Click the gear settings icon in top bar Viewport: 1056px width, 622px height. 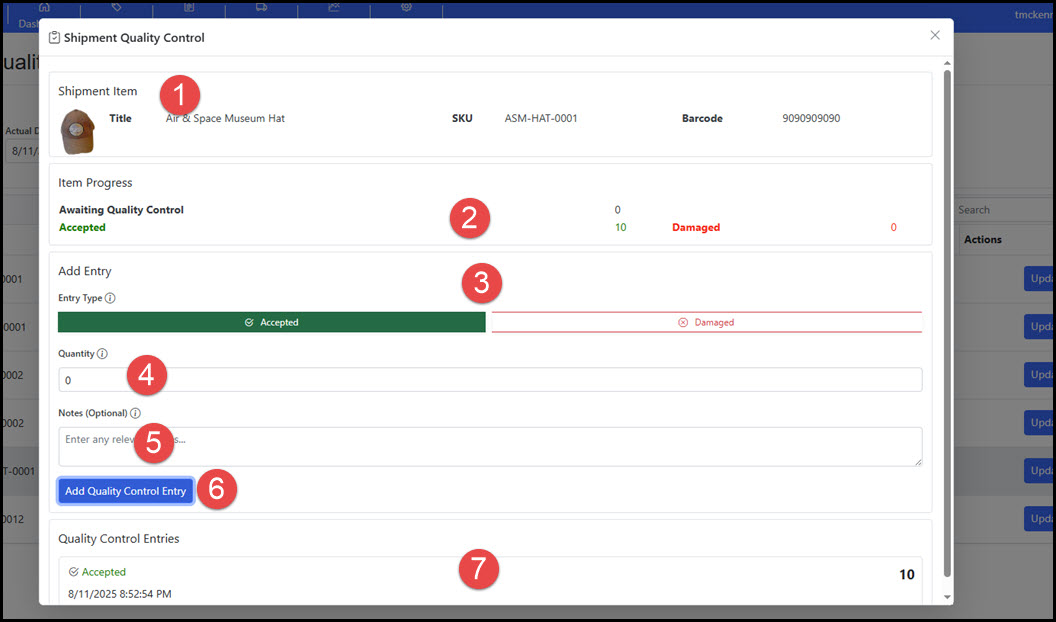[x=406, y=7]
